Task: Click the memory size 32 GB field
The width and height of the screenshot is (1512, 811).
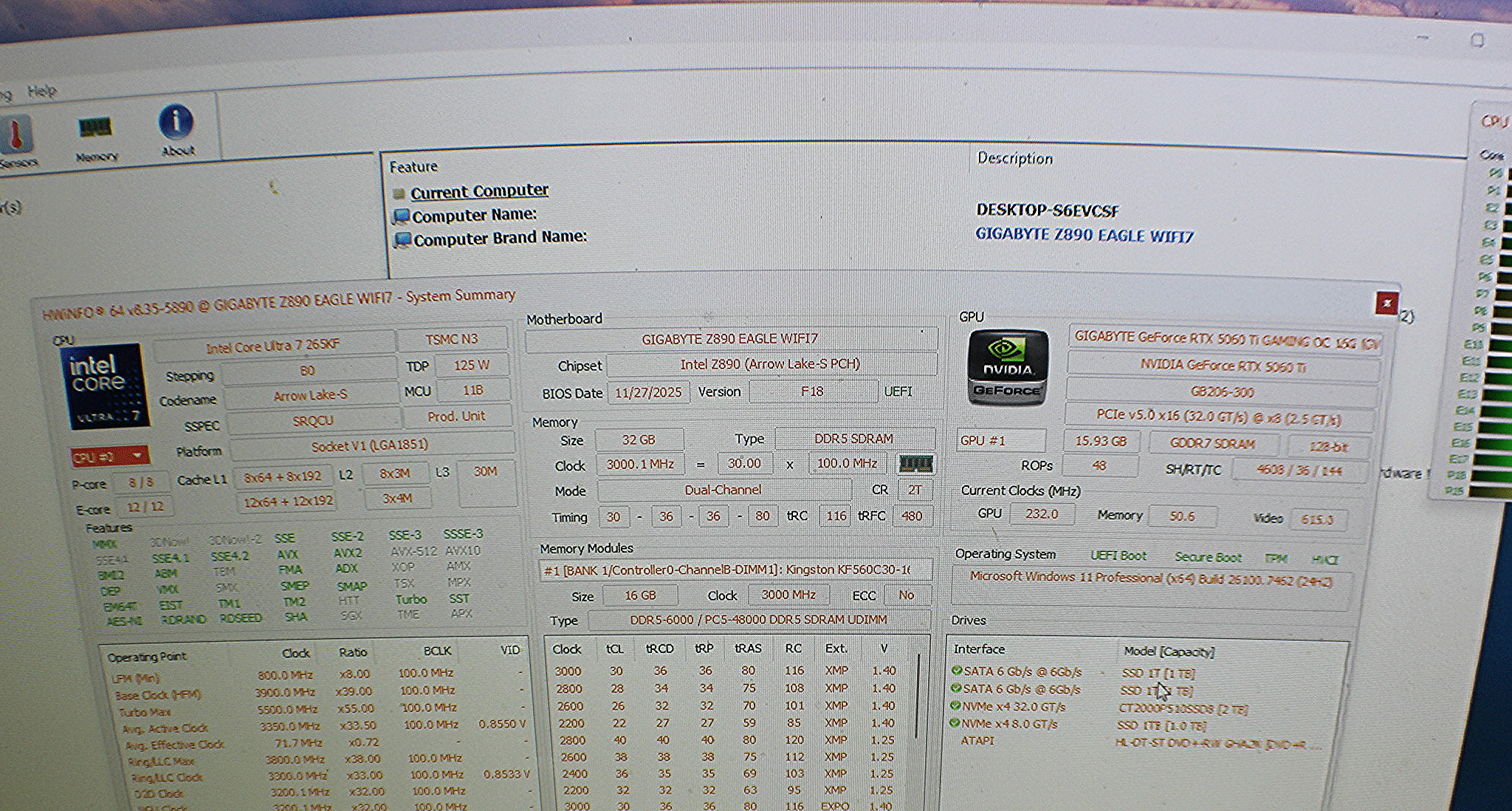Action: 639,439
